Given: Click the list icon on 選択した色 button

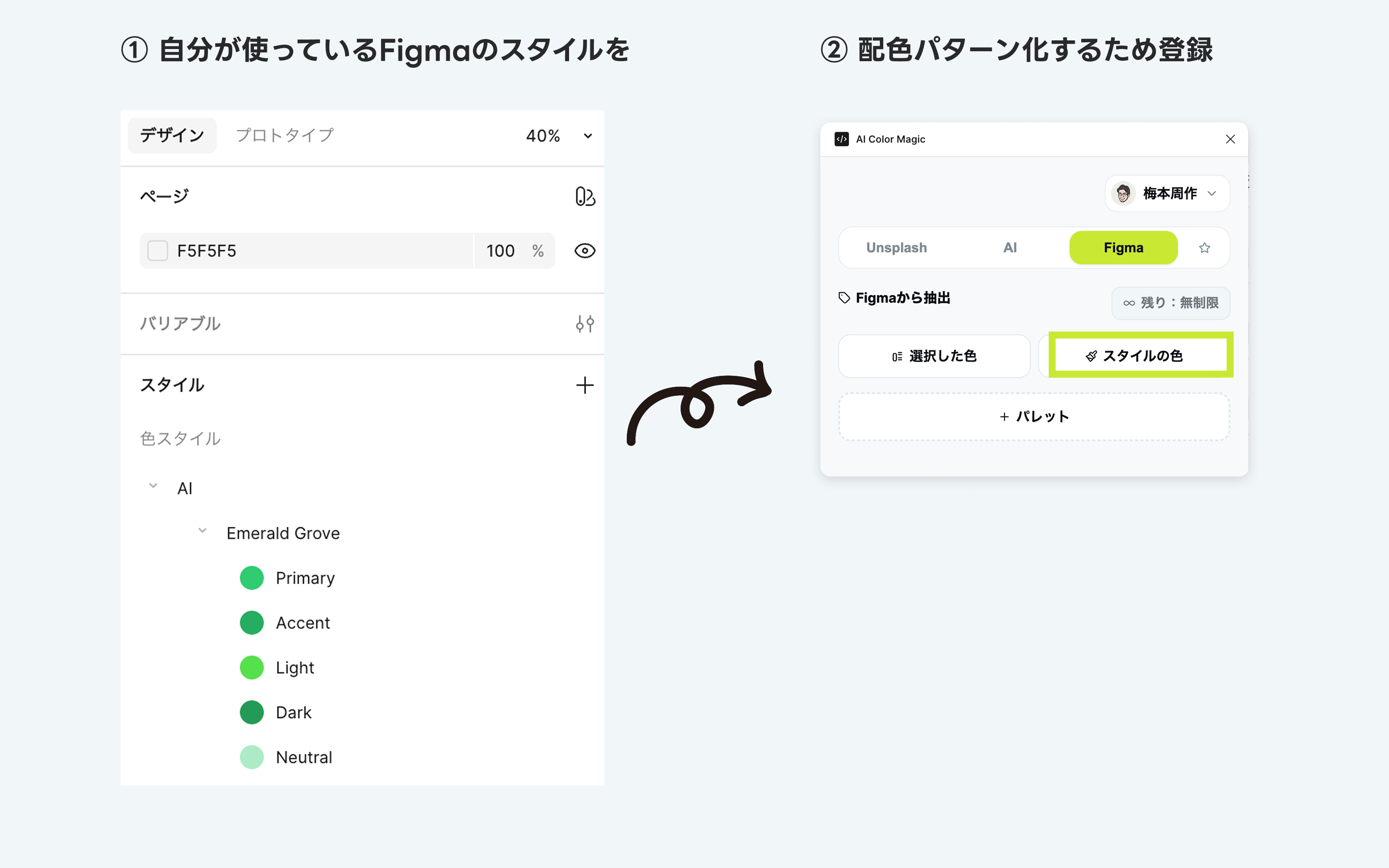Looking at the screenshot, I should (x=896, y=356).
